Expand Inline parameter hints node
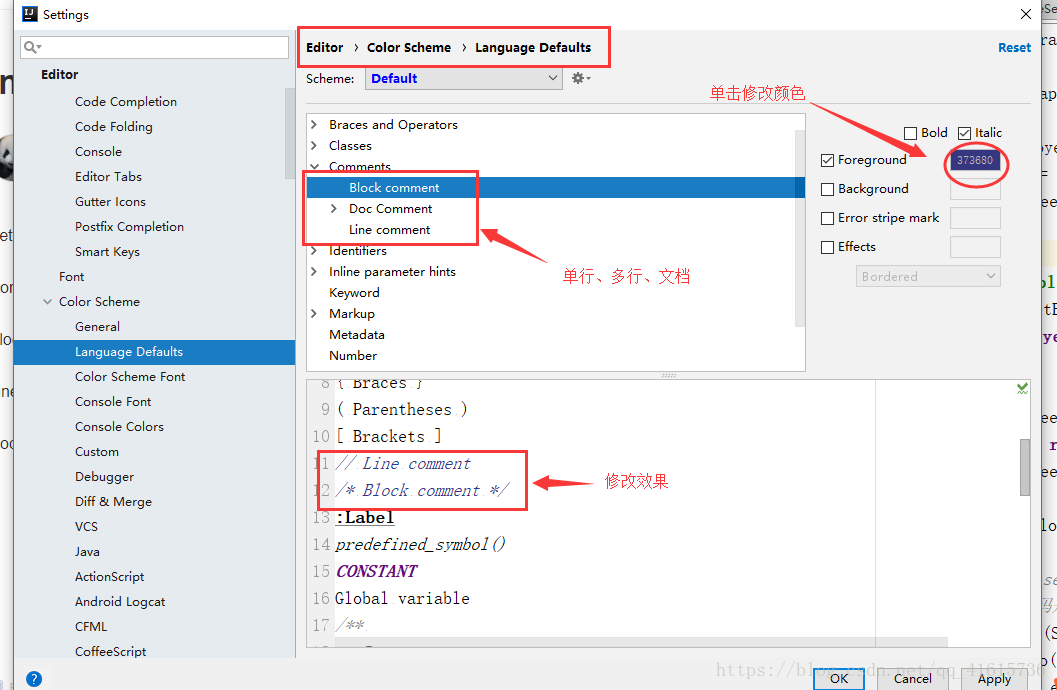The image size is (1057, 690). [313, 272]
